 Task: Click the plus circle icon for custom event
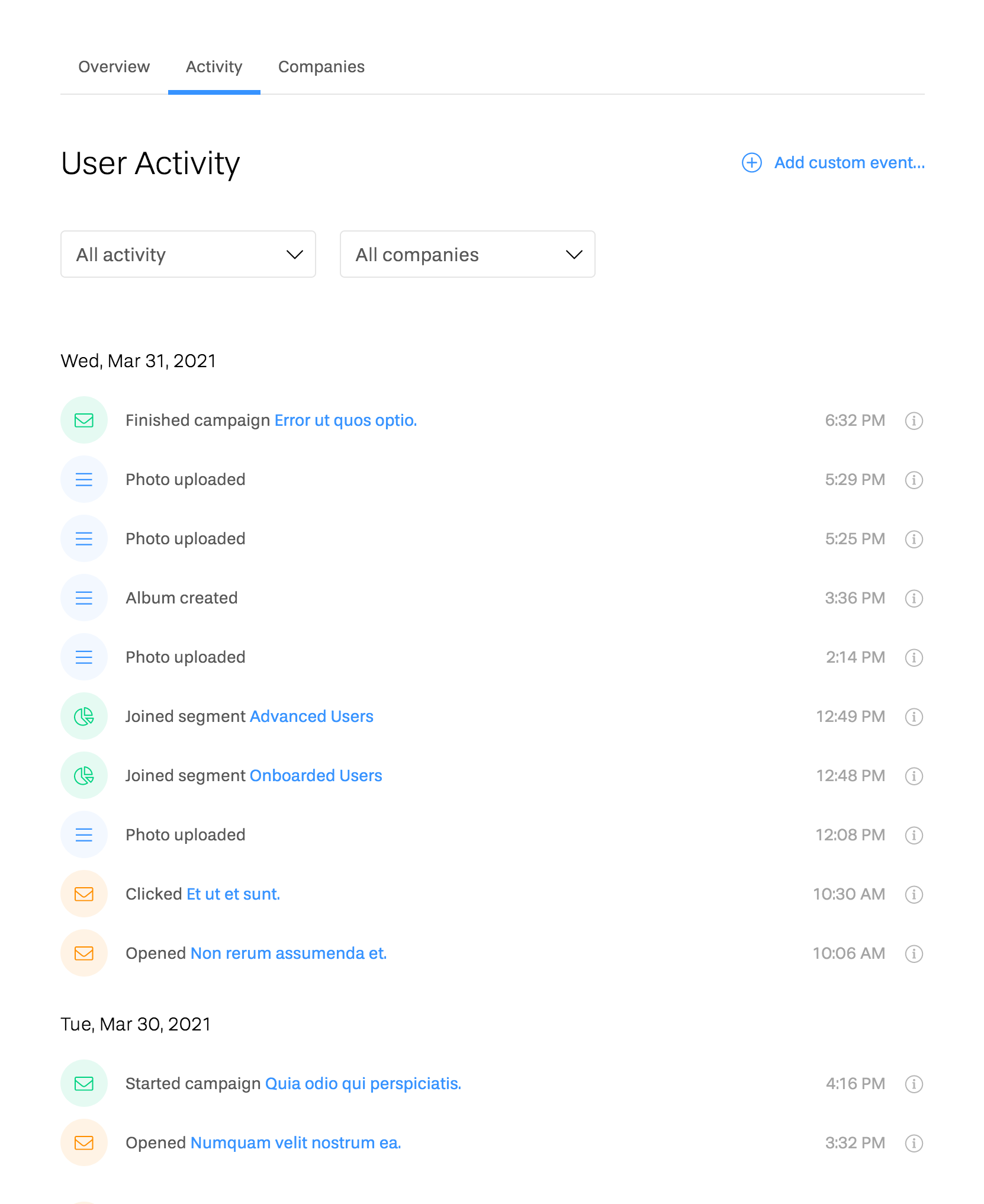tap(752, 163)
